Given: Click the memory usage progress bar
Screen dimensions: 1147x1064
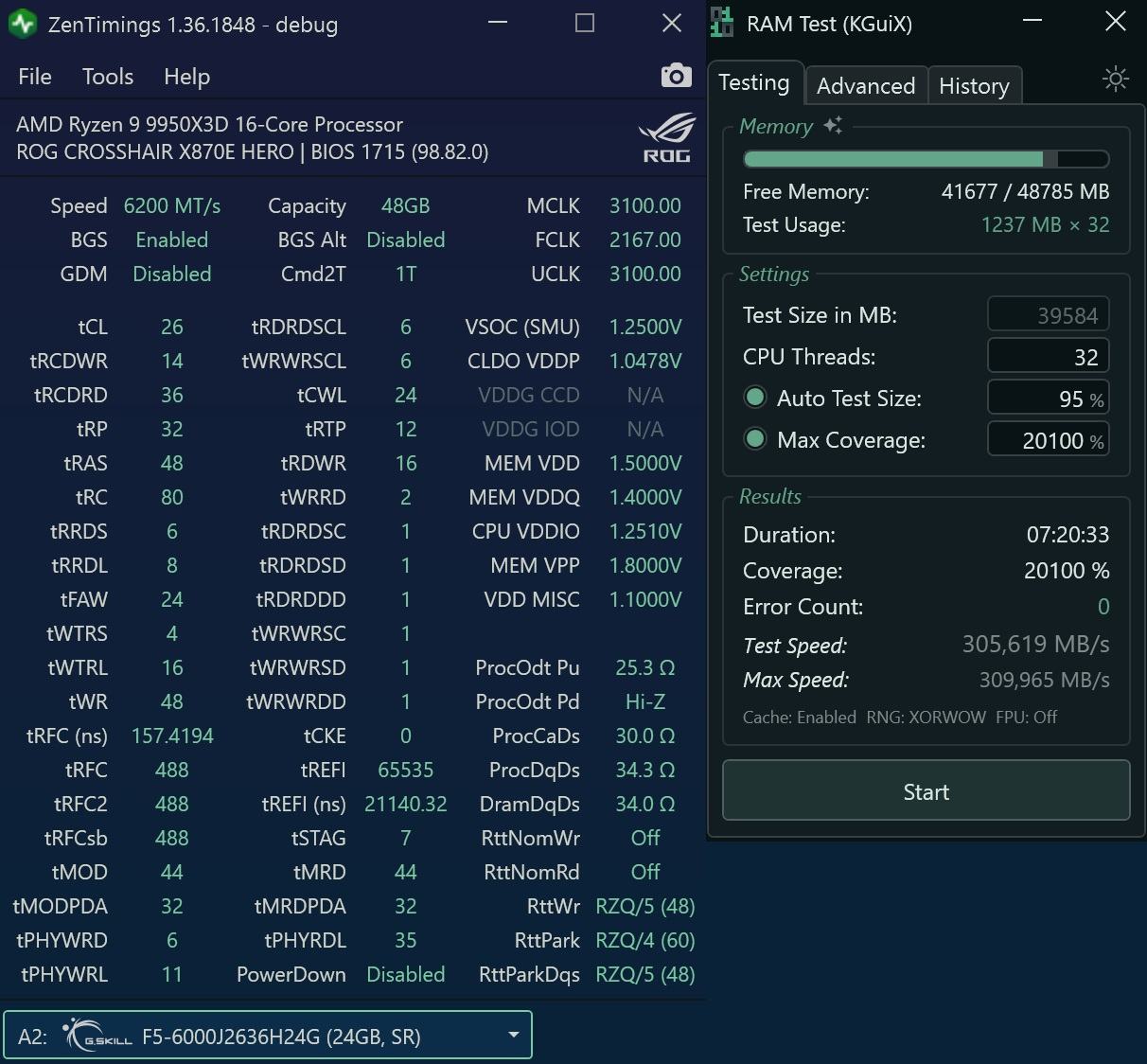Looking at the screenshot, I should [926, 159].
